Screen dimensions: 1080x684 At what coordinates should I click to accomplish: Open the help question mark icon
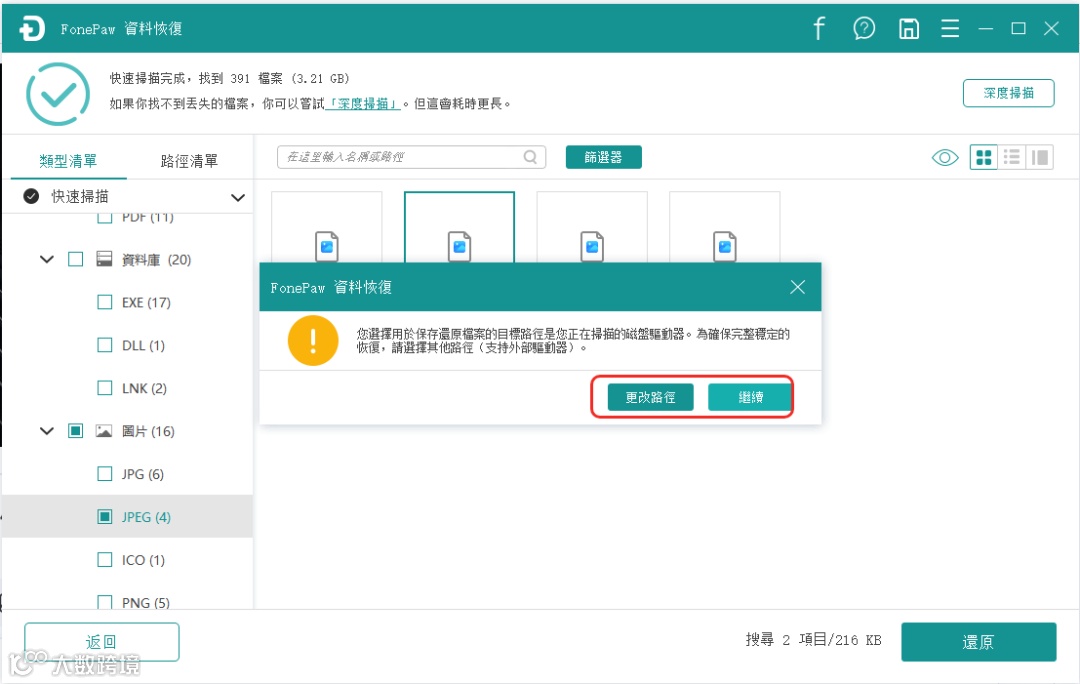[864, 28]
